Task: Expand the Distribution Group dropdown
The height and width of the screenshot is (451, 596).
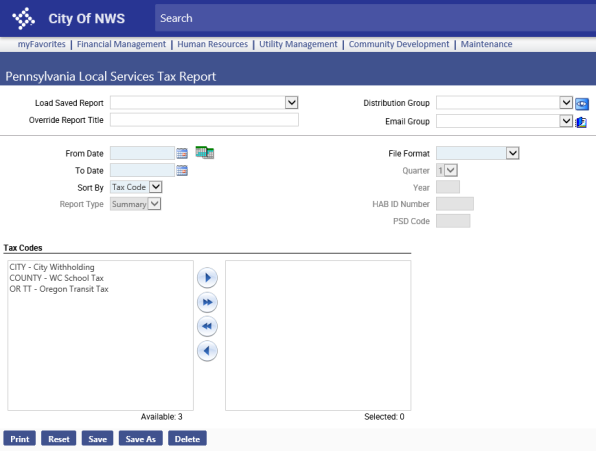Action: 566,103
